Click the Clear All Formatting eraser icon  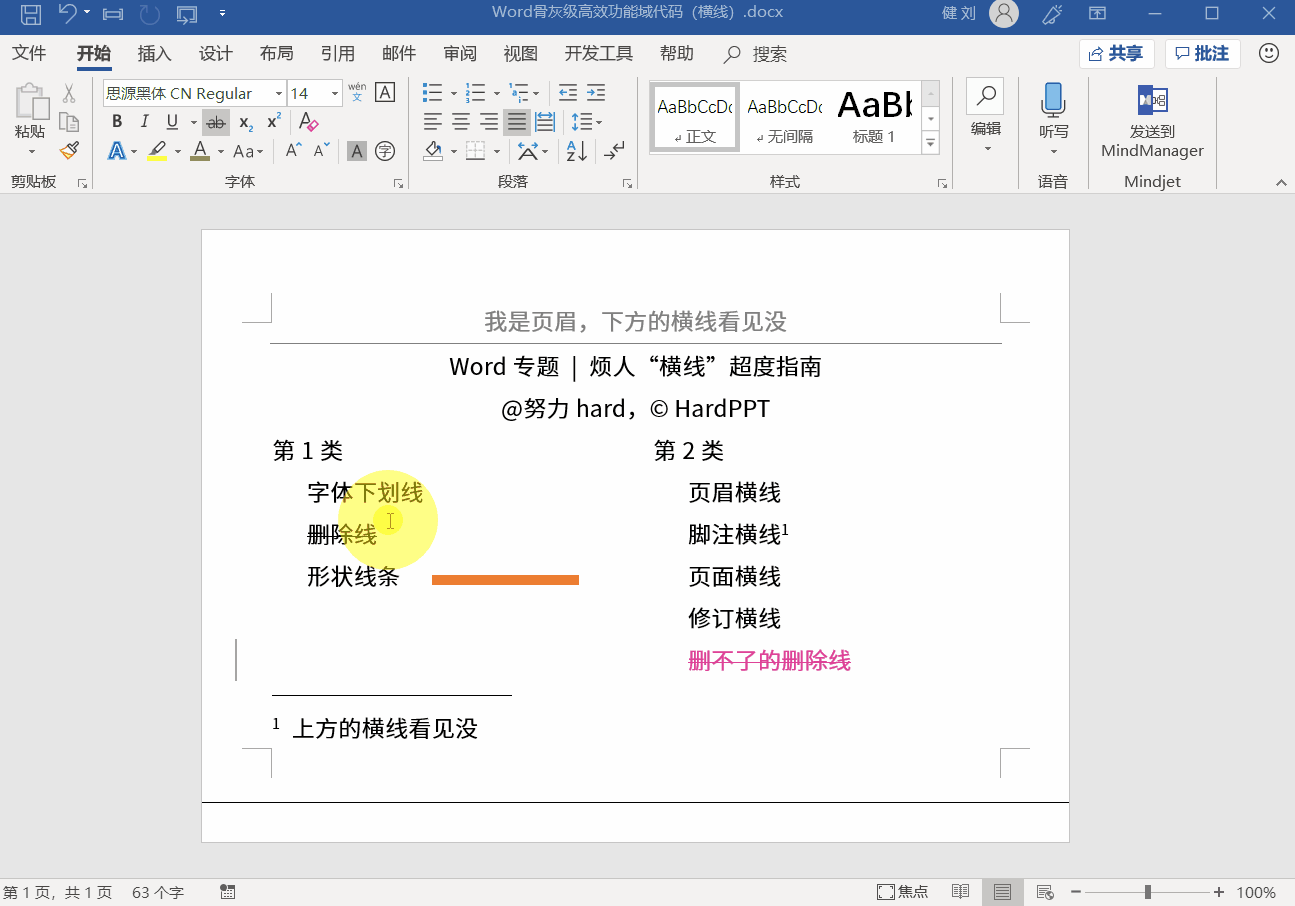click(309, 122)
